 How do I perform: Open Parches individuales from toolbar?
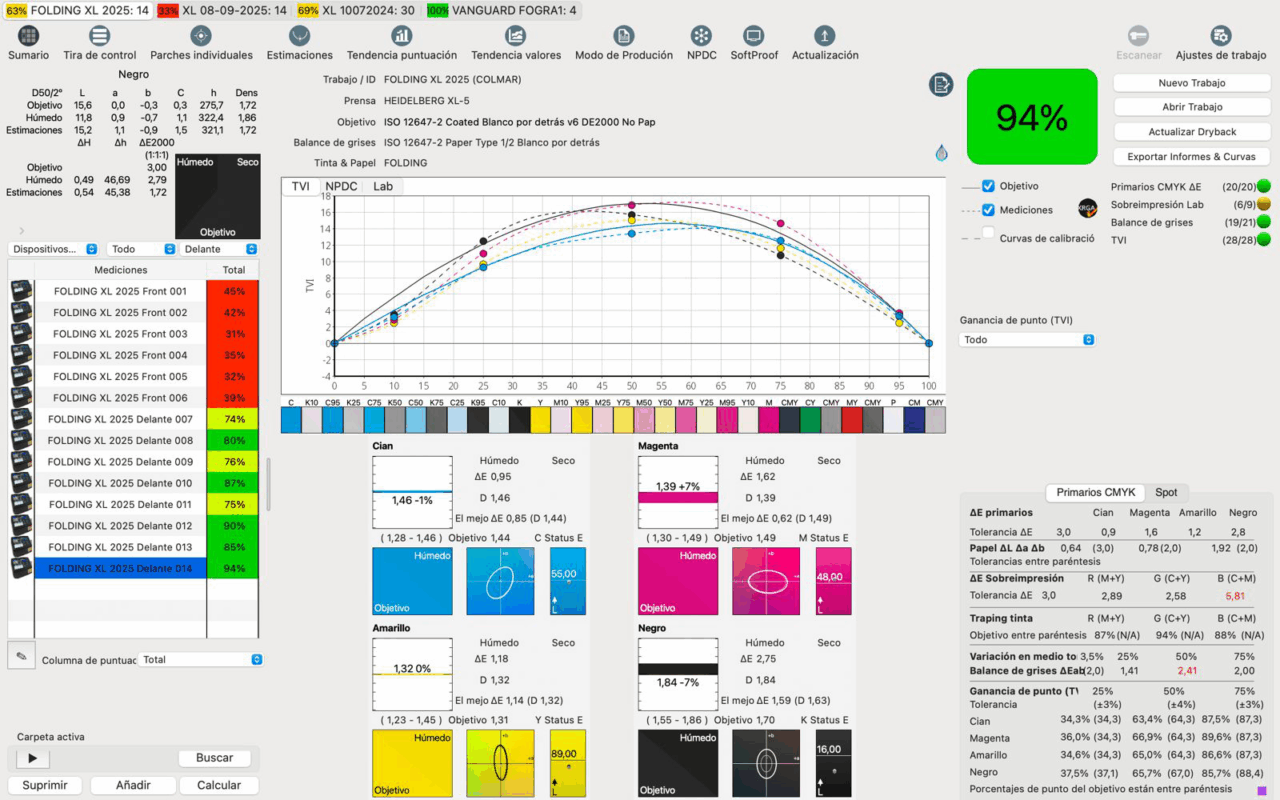pos(201,37)
